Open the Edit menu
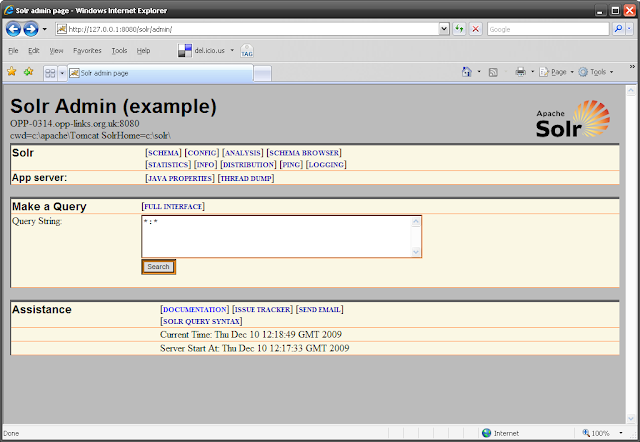The image size is (640, 442). (x=33, y=51)
